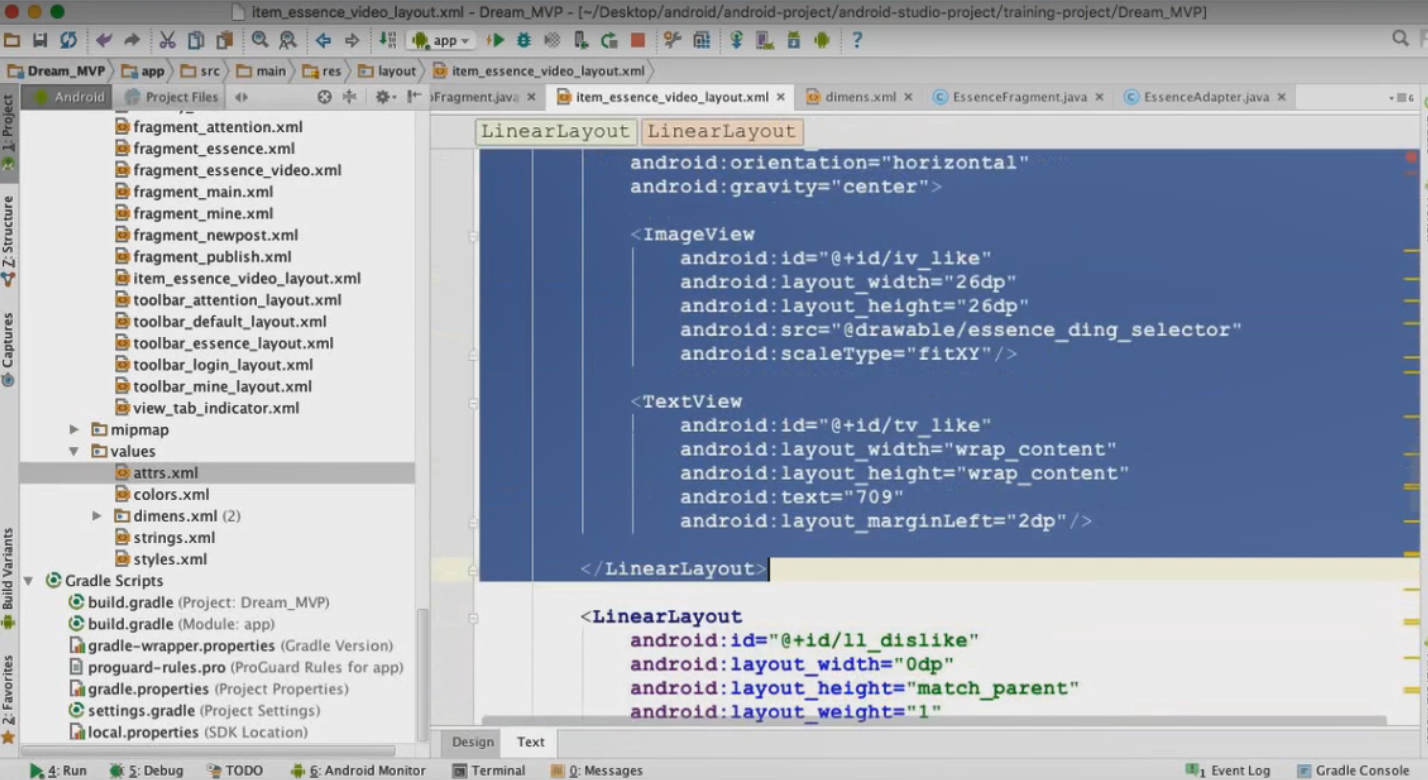Toggle the Favorites tool window button

[x=9, y=699]
